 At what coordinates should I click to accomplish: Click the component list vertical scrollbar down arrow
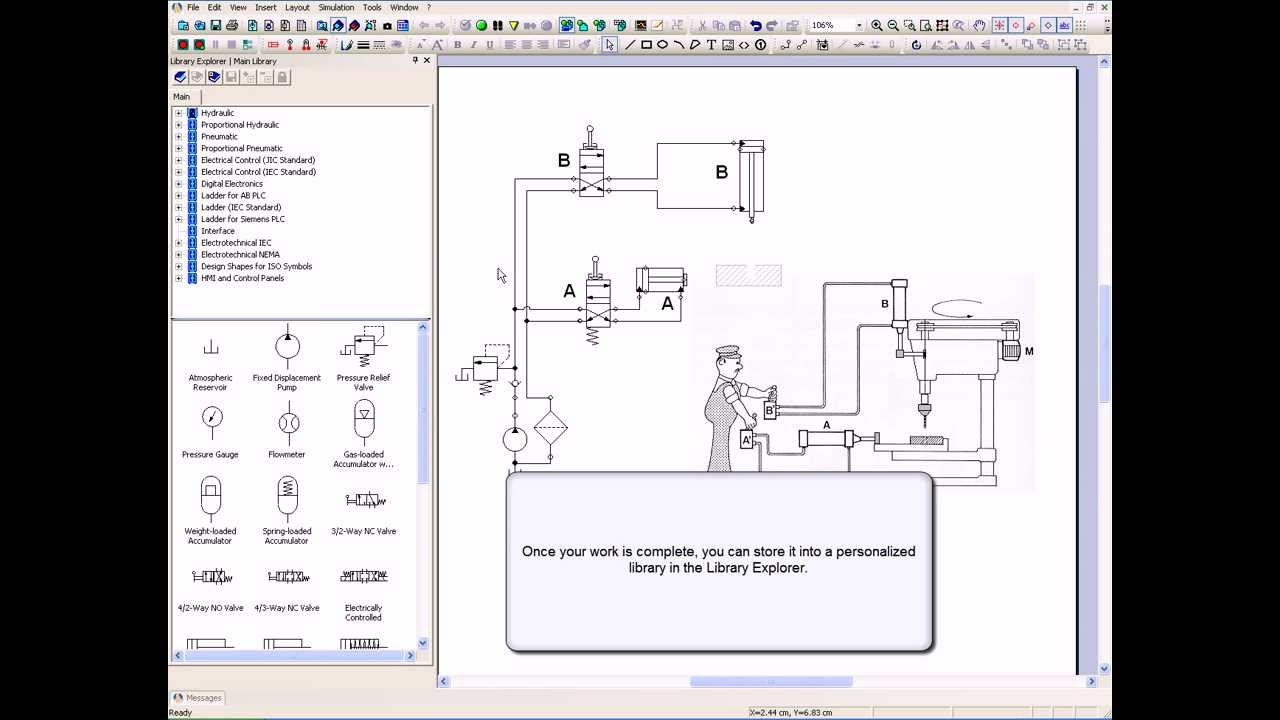(x=423, y=643)
